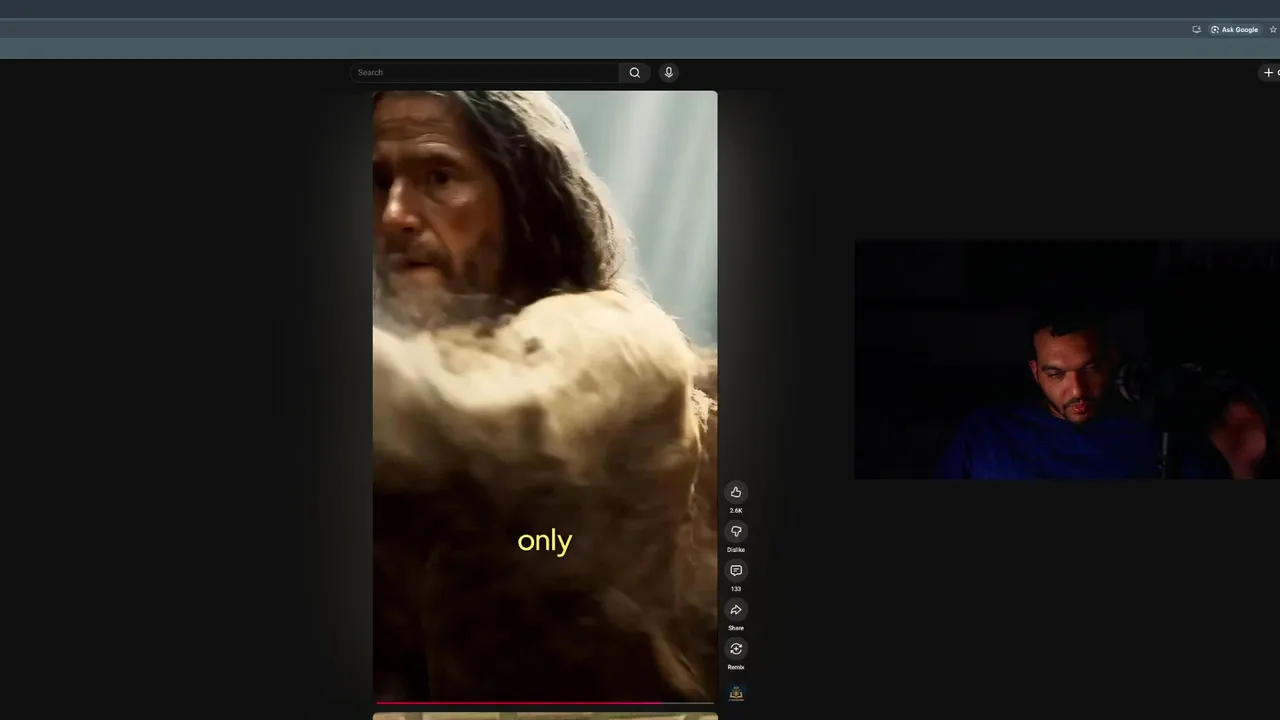Click the next Short preview below
Viewport: 1280px width, 720px height.
pos(545,716)
